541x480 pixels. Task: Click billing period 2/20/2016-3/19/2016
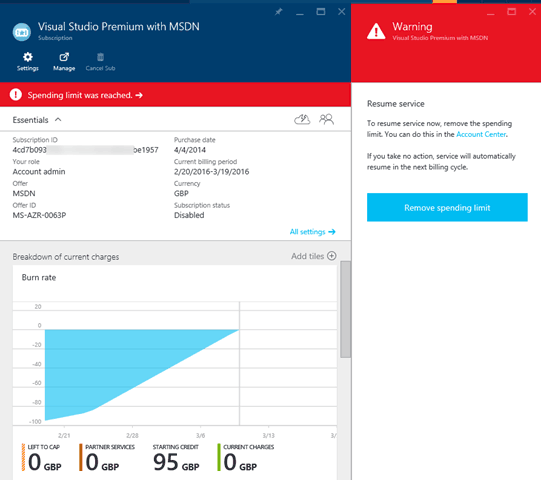coord(212,172)
